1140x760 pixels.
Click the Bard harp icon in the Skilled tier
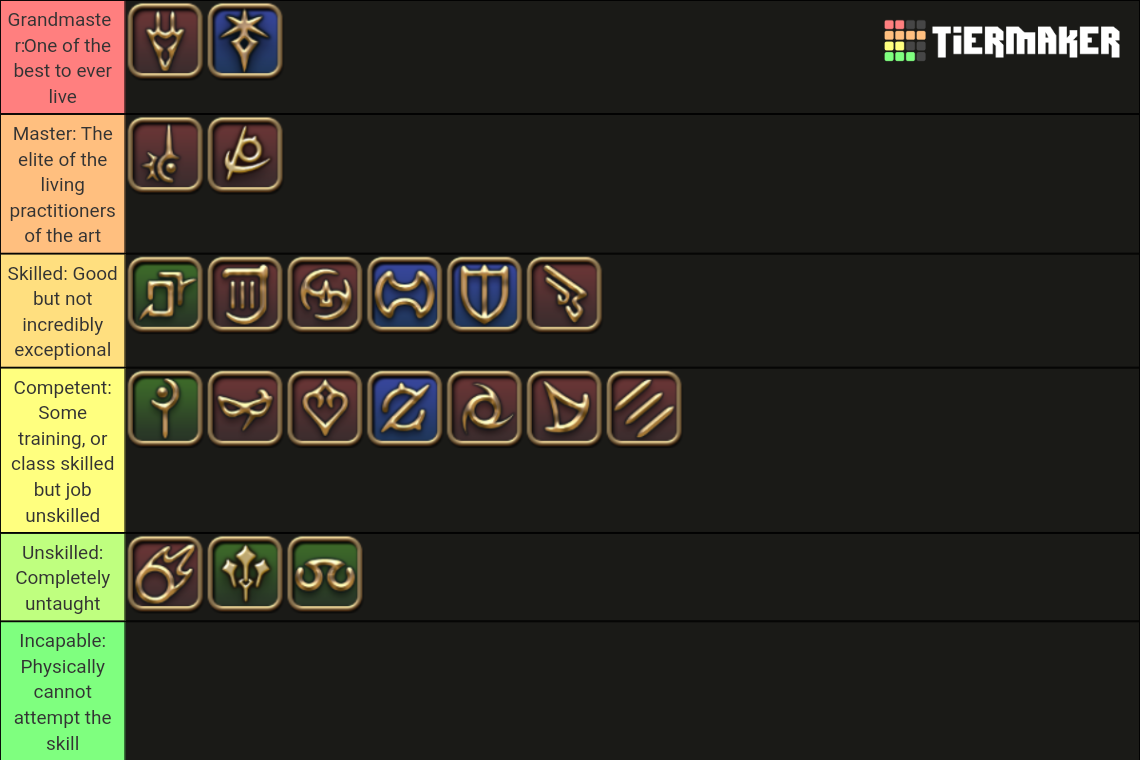245,293
